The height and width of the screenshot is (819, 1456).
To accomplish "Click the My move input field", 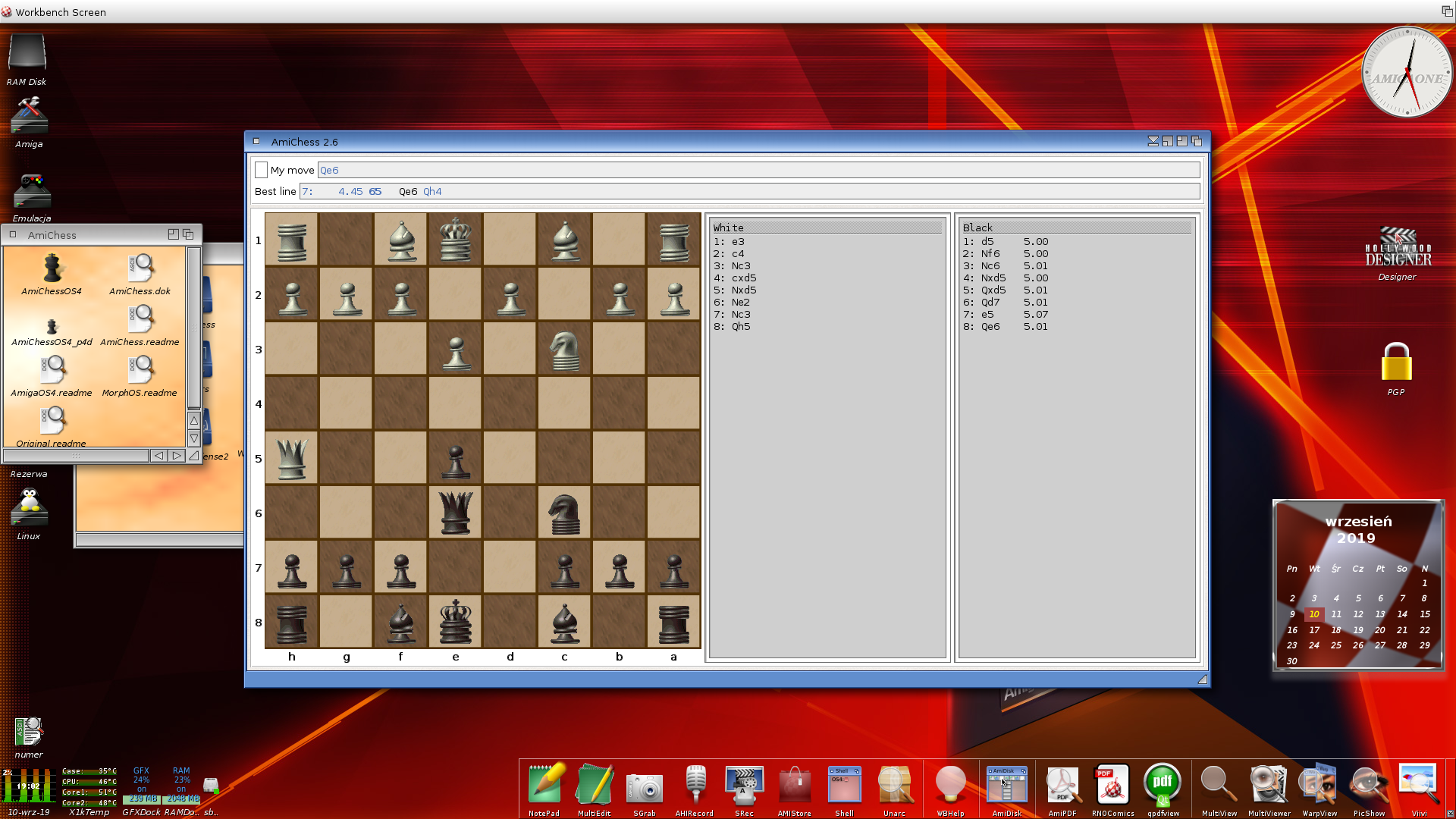I will tap(758, 170).
